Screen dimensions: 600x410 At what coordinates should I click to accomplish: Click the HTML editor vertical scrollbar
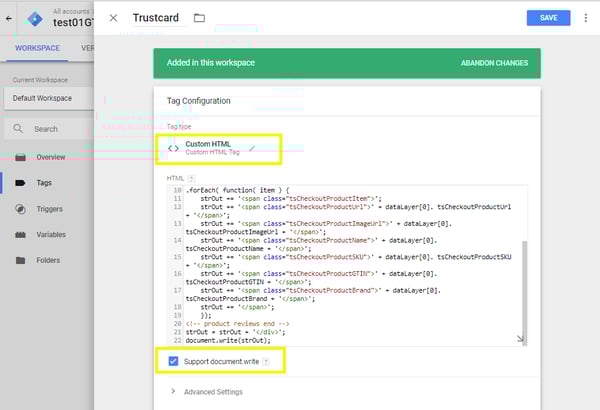pyautogui.click(x=525, y=293)
